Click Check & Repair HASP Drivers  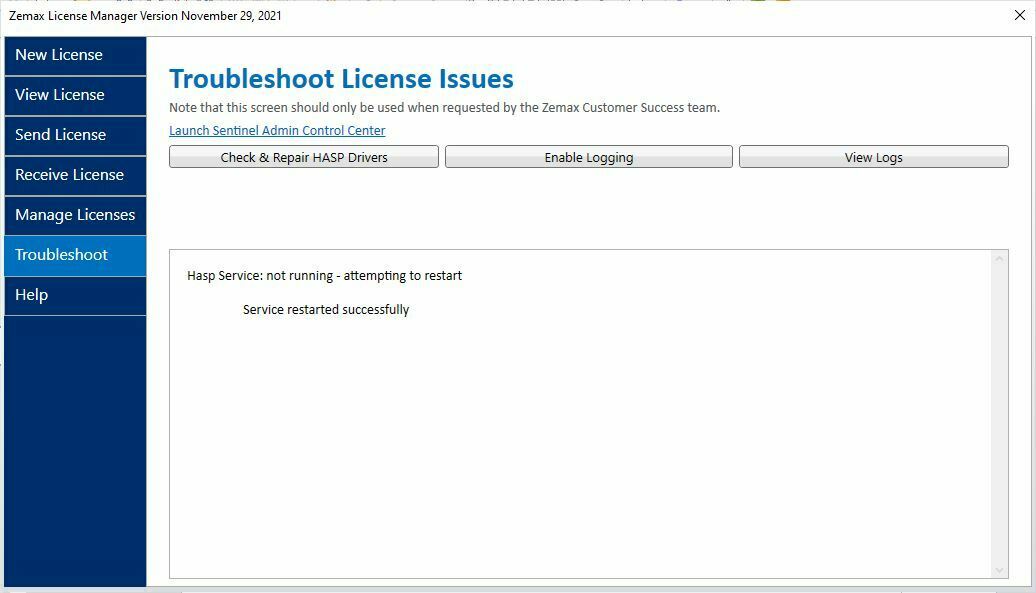pos(304,157)
